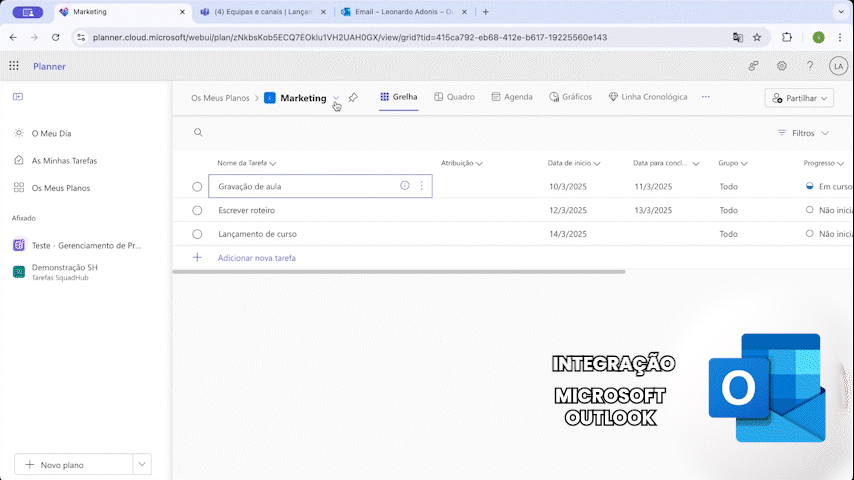The image size is (854, 480).
Task: Switch to the Gráficos view tab
Action: point(570,97)
